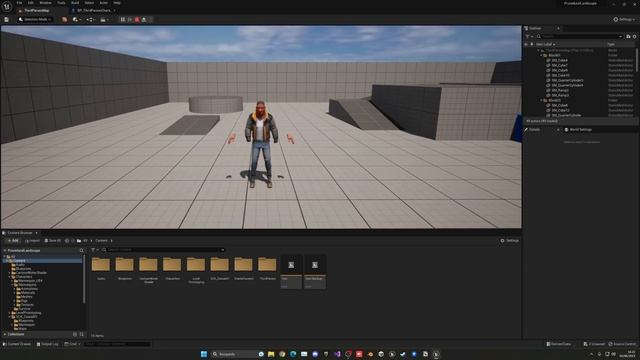
Task: Click the Unreal Engine logo icon
Action: pos(7,6)
